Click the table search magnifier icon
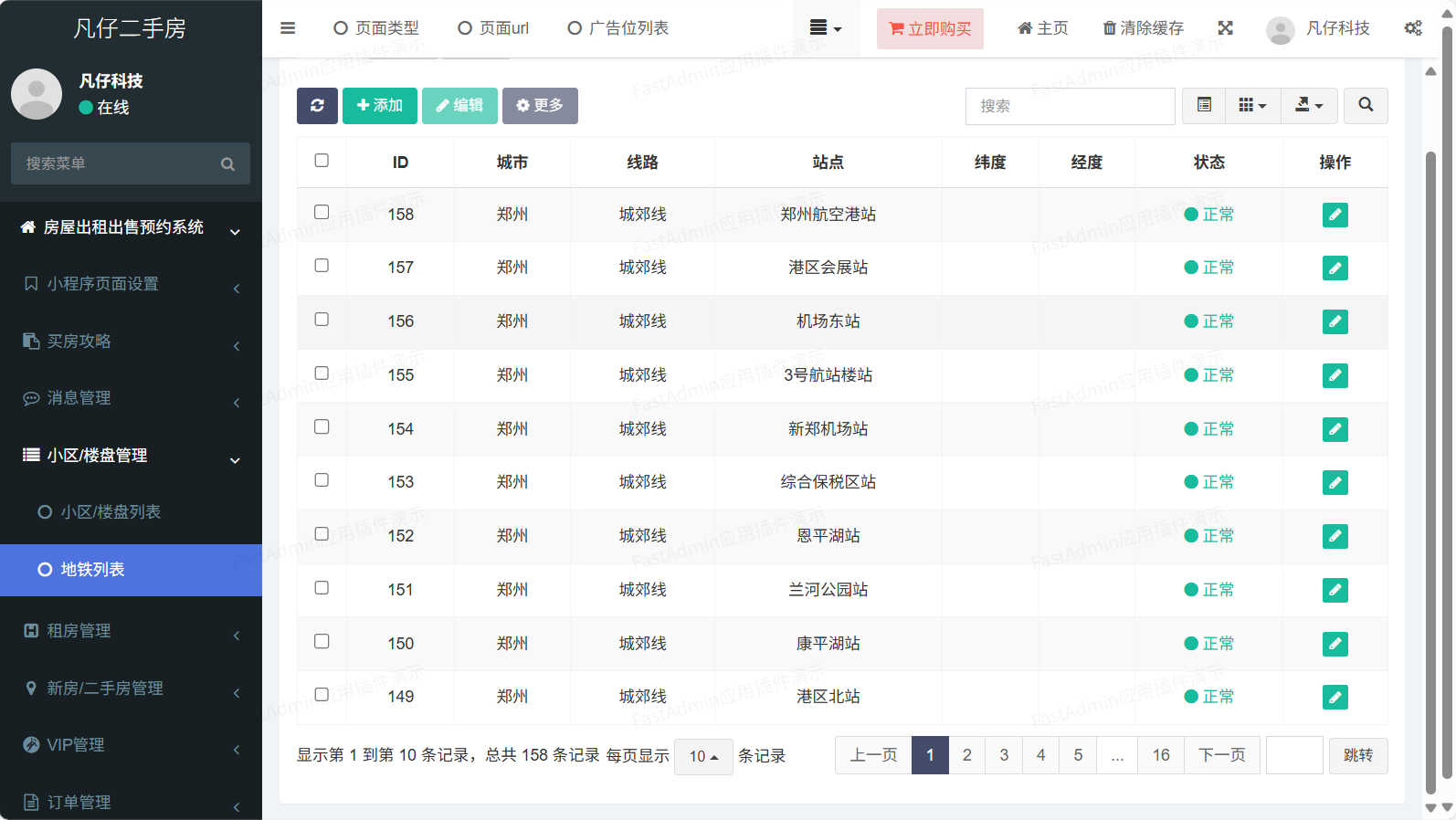 [x=1366, y=106]
